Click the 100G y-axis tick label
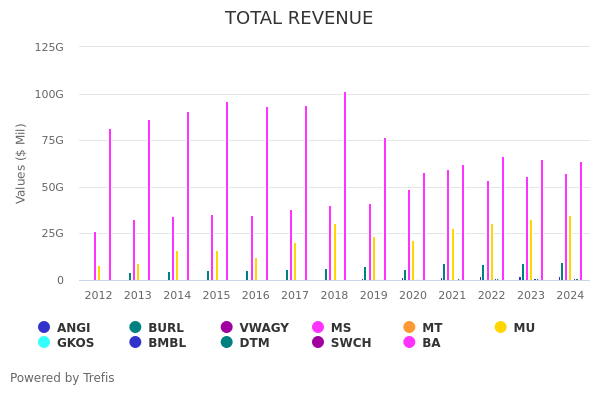This screenshot has height=400, width=600. point(49,94)
